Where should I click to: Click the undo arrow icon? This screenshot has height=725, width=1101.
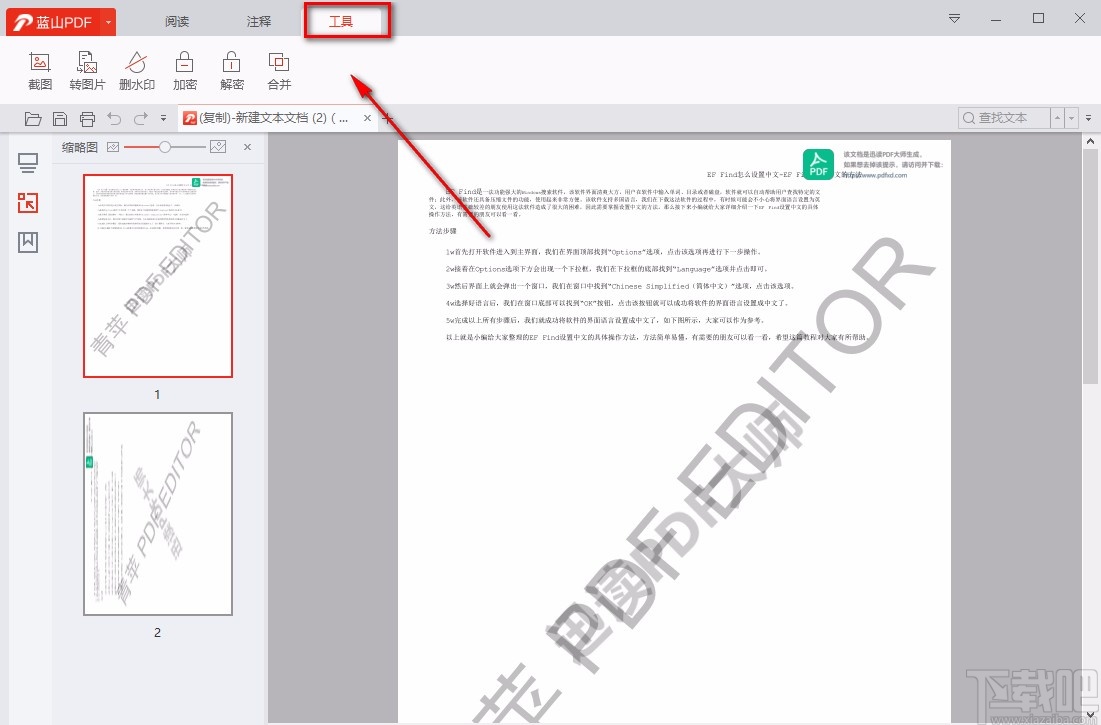click(114, 118)
